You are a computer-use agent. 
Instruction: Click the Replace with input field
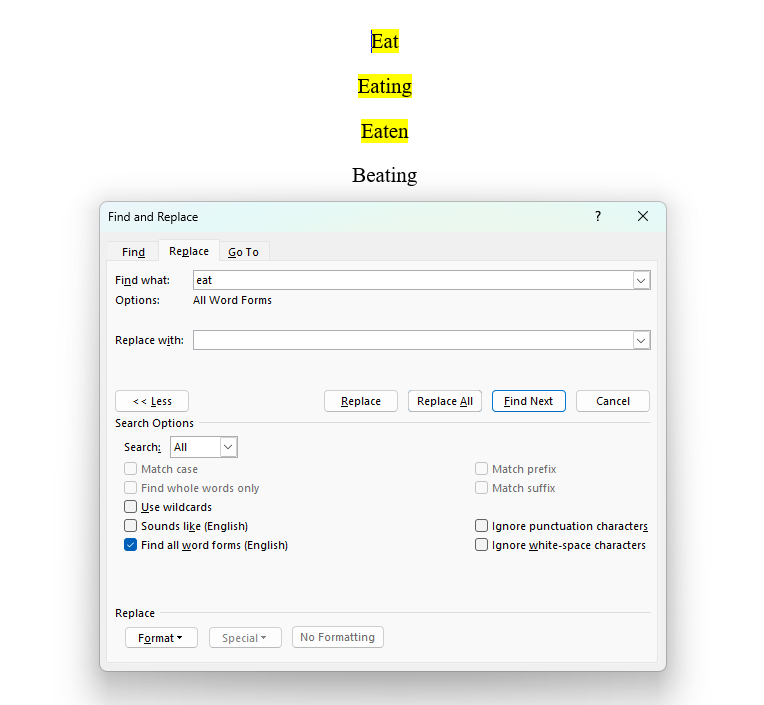[413, 340]
